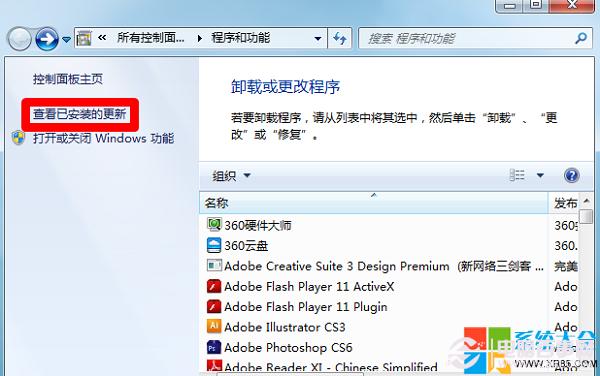The width and height of the screenshot is (600, 376).
Task: Click publisher cell of Adobe Creative Suite row
Action: [566, 266]
